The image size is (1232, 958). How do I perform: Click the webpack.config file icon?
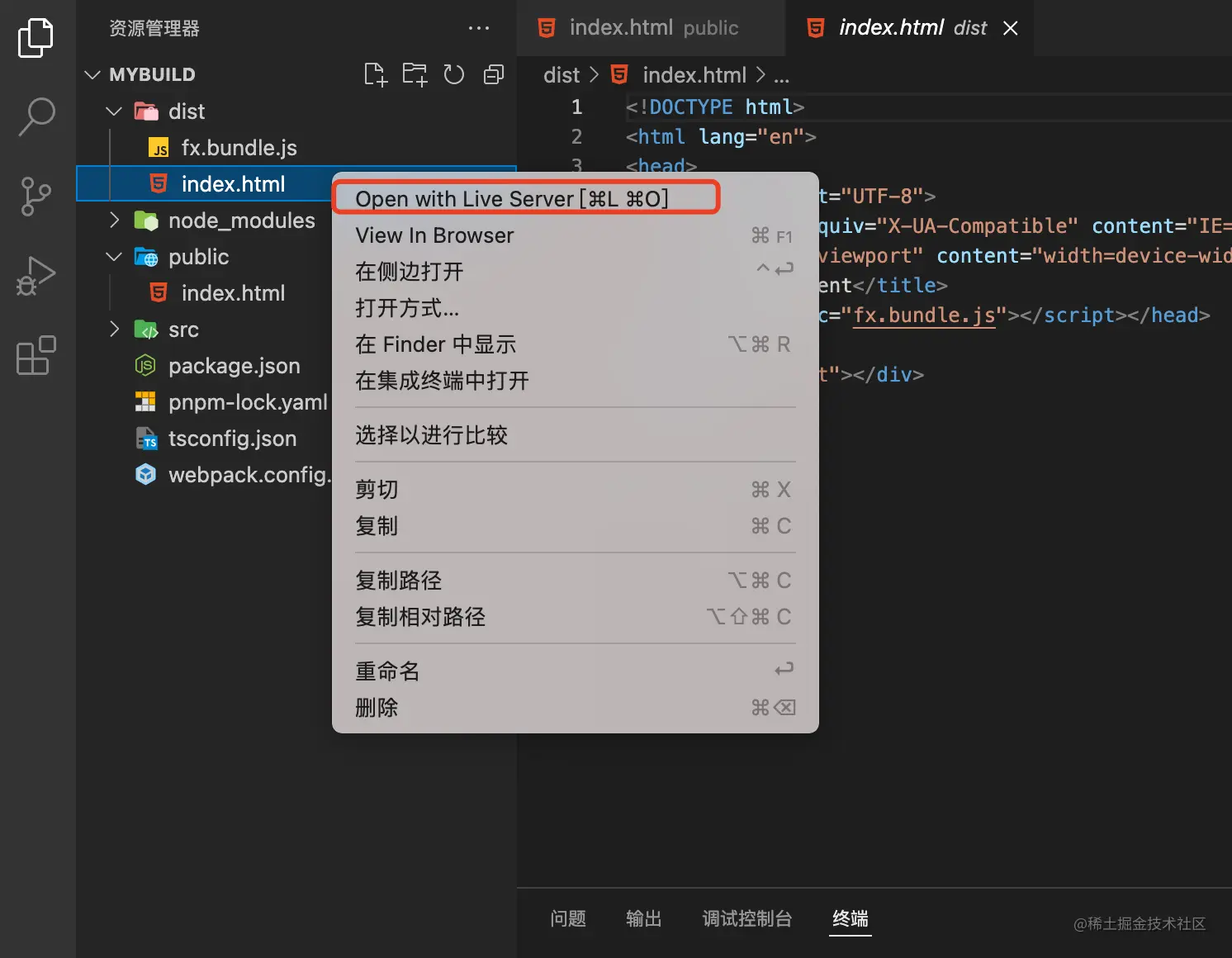(145, 475)
